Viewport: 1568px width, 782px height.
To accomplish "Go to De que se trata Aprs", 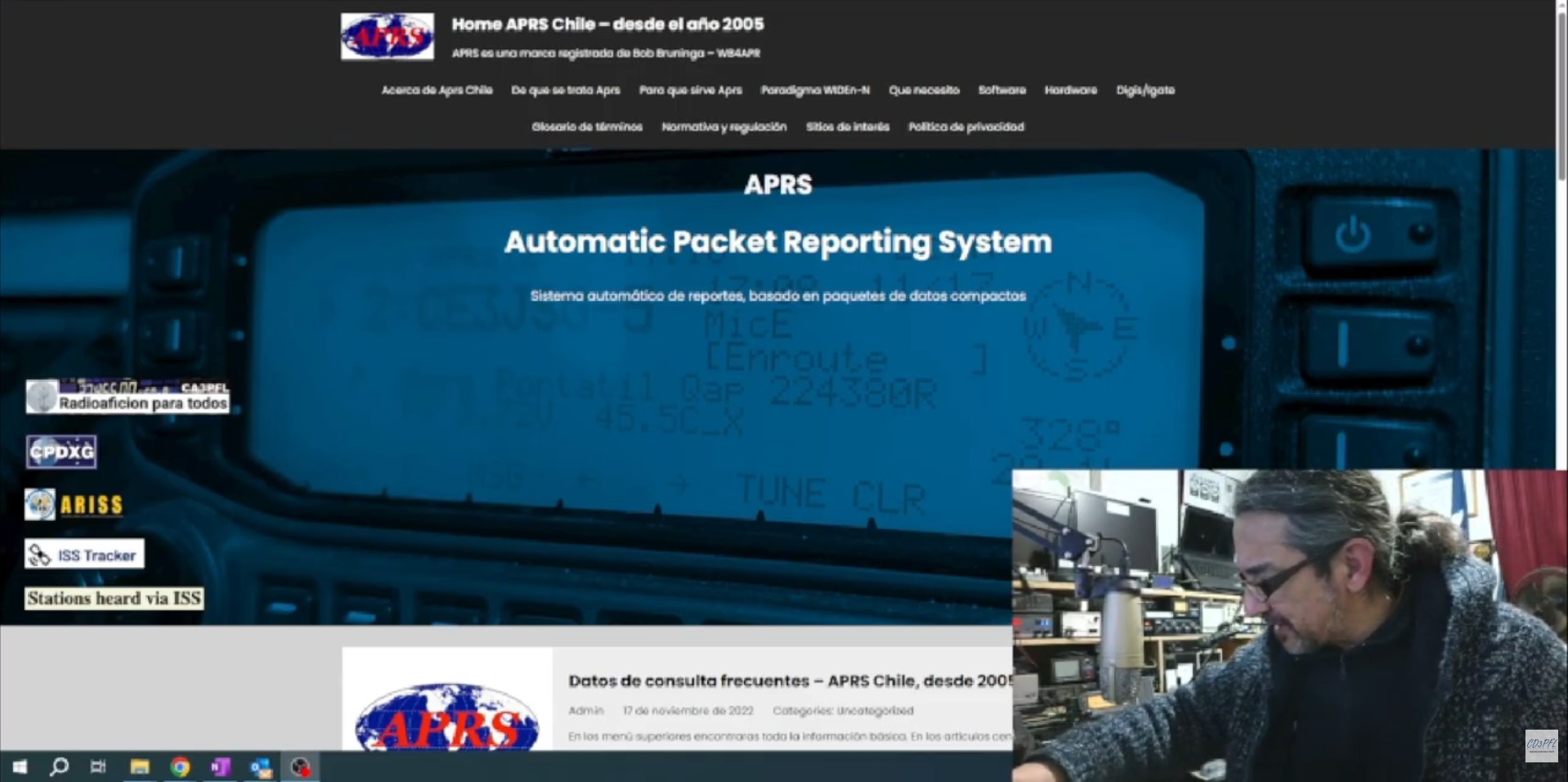I will [x=566, y=90].
